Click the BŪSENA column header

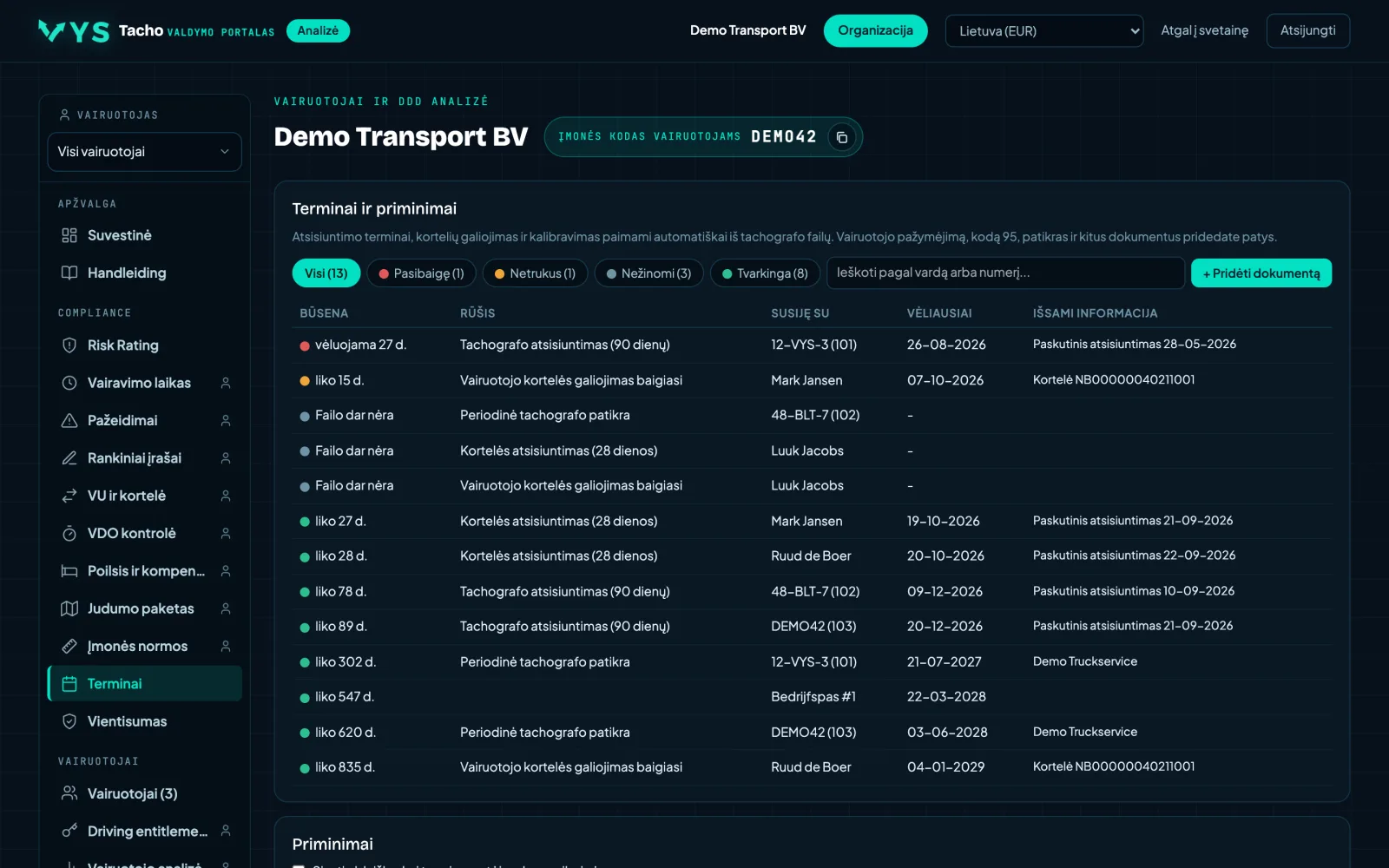[x=324, y=313]
